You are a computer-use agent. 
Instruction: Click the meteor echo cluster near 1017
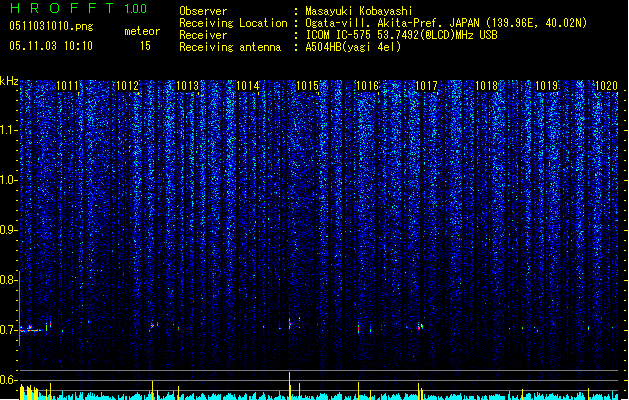coord(420,327)
